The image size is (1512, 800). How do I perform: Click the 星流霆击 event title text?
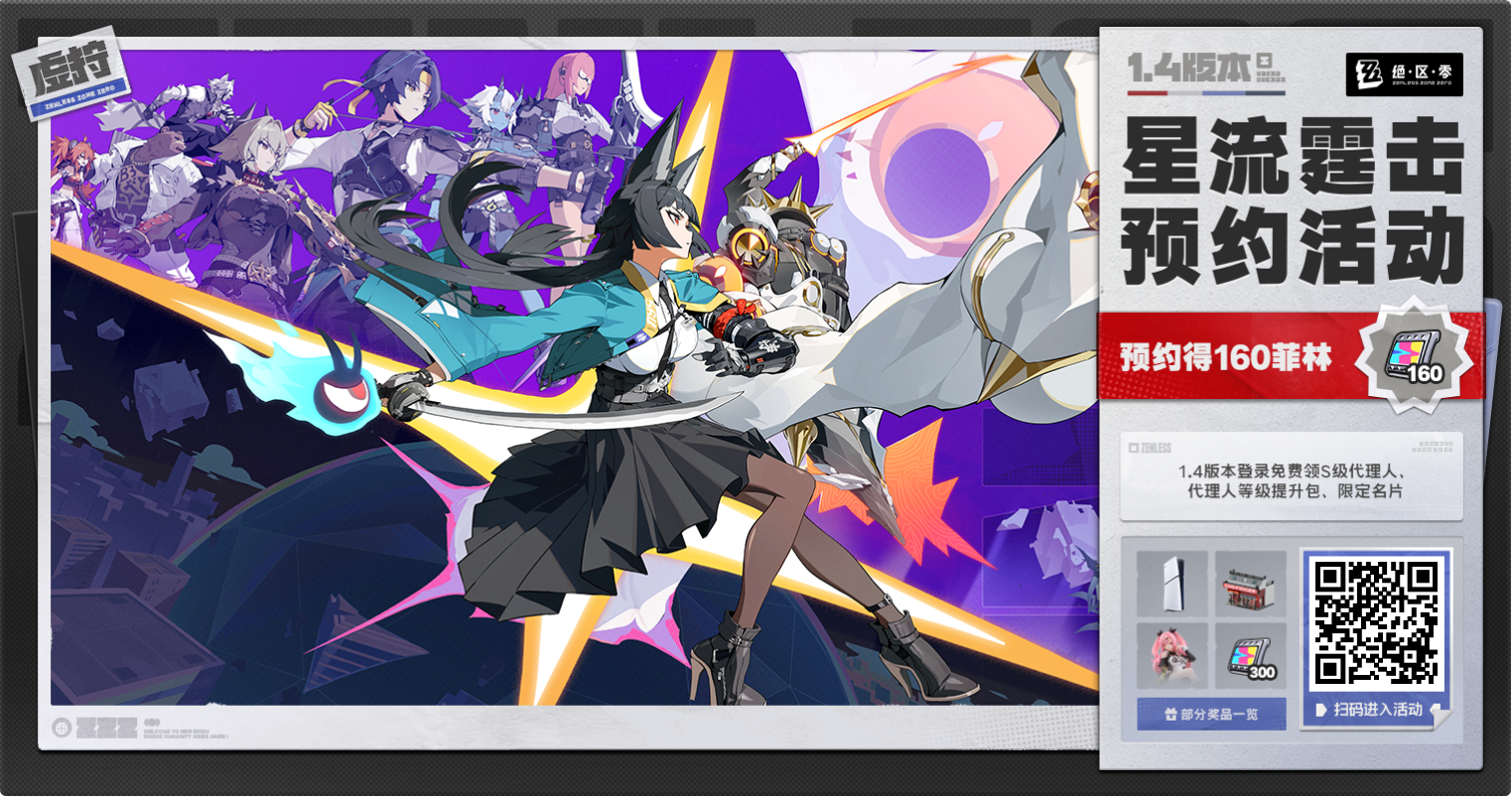[1292, 159]
